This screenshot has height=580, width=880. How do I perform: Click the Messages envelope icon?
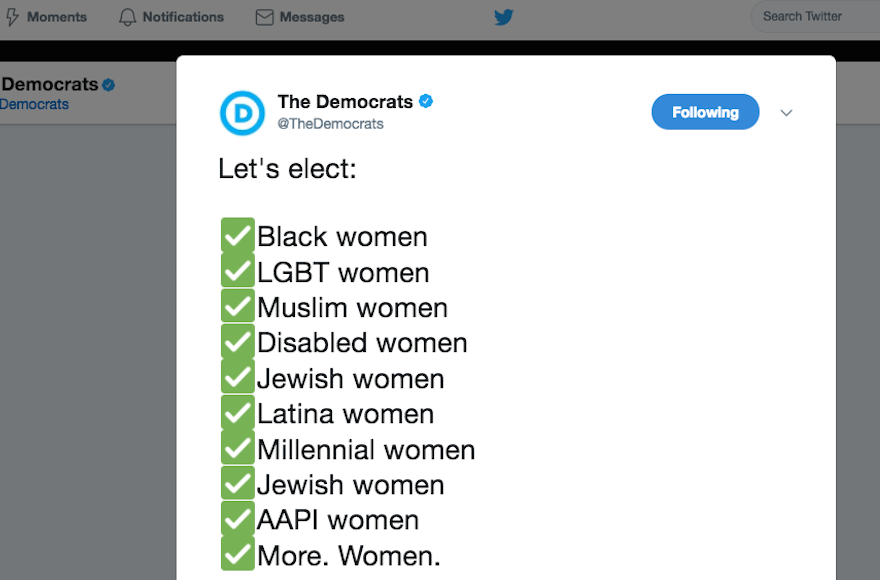[x=264, y=17]
